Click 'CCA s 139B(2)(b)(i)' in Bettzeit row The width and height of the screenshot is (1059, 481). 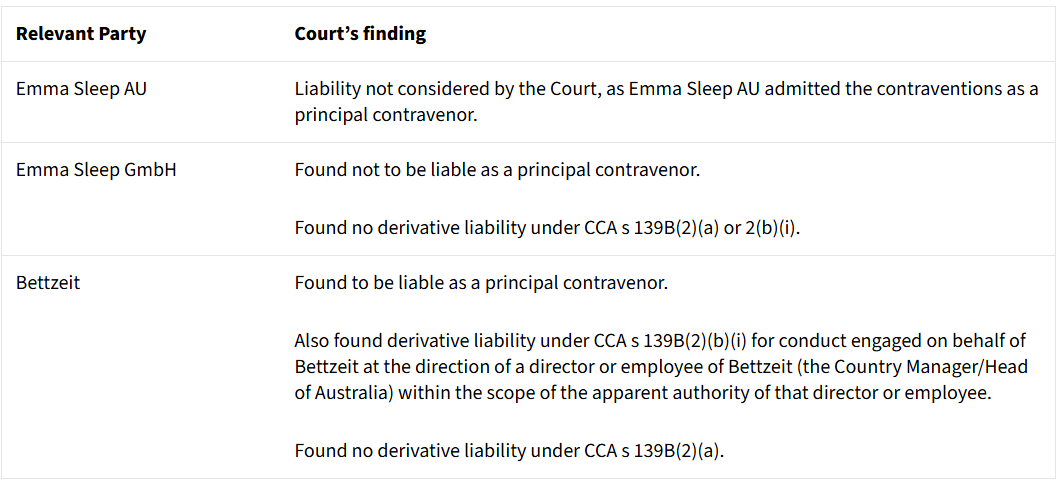pyautogui.click(x=659, y=342)
